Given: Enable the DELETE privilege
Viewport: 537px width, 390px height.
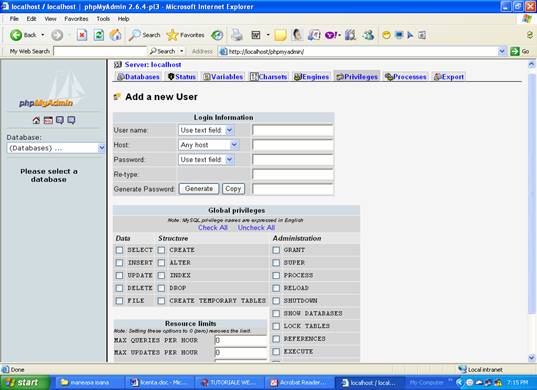Looking at the screenshot, I should point(119,288).
